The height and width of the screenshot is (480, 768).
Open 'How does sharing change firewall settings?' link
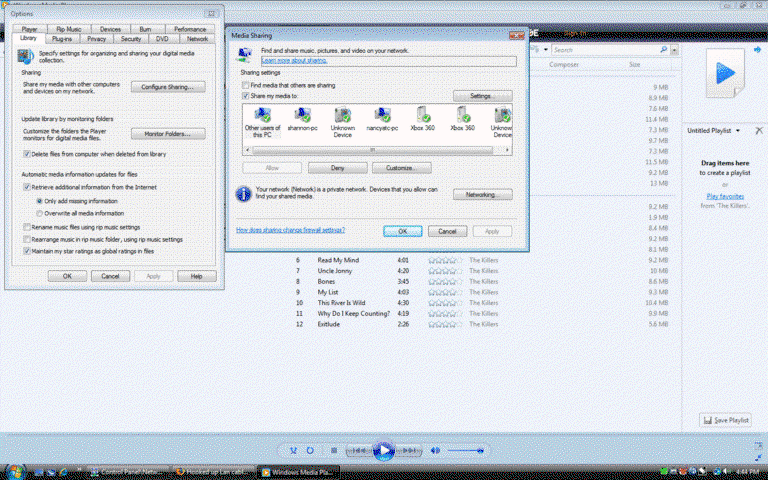coord(290,230)
